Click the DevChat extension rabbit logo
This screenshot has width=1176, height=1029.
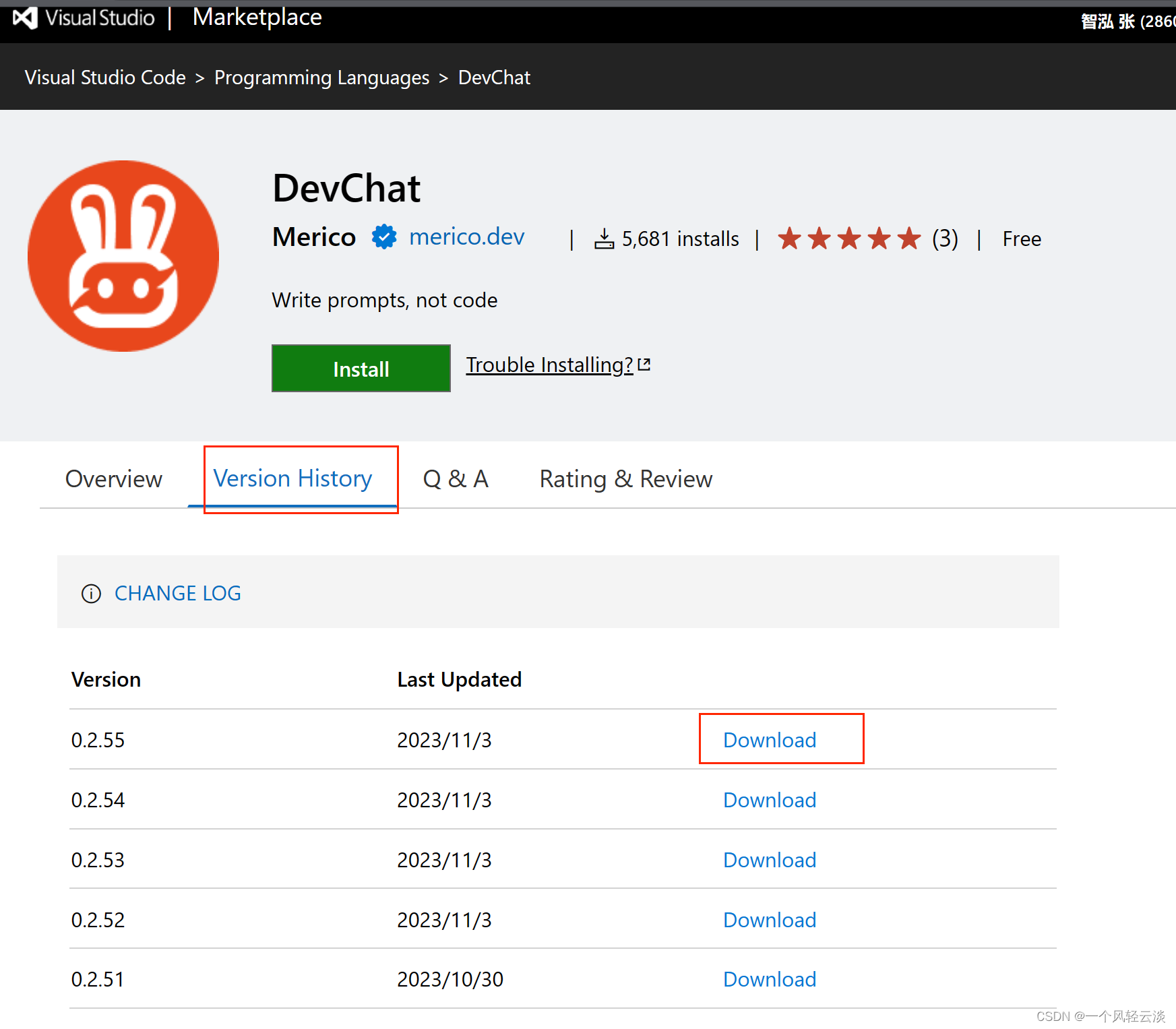pyautogui.click(x=123, y=256)
